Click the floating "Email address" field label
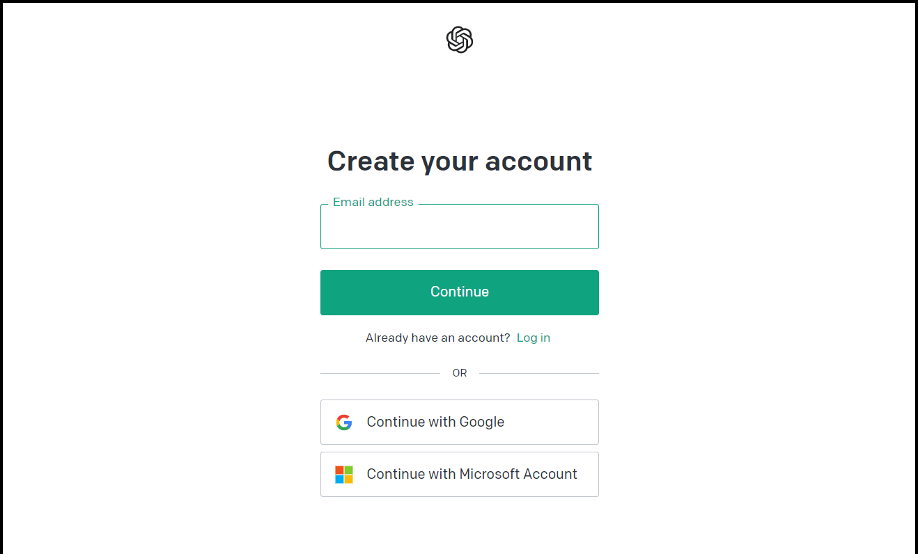Image resolution: width=918 pixels, height=554 pixels. [373, 202]
